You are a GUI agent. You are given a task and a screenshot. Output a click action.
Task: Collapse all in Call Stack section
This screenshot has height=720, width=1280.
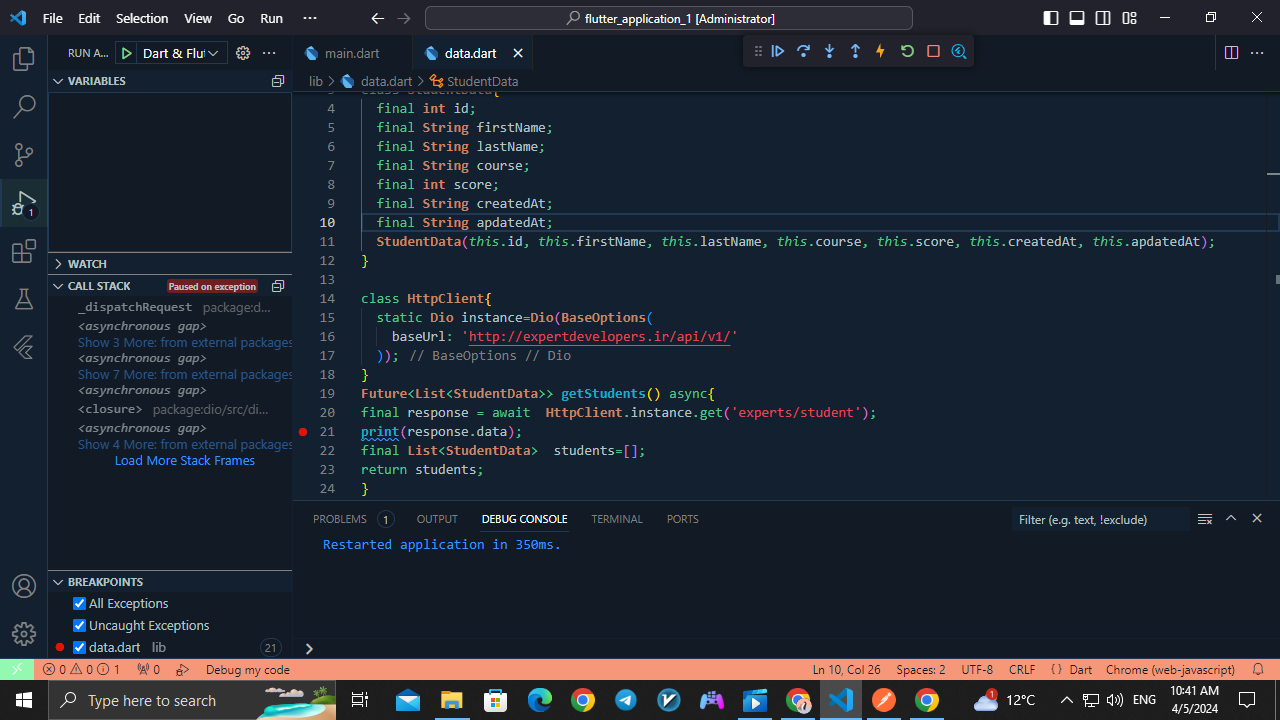coord(278,286)
